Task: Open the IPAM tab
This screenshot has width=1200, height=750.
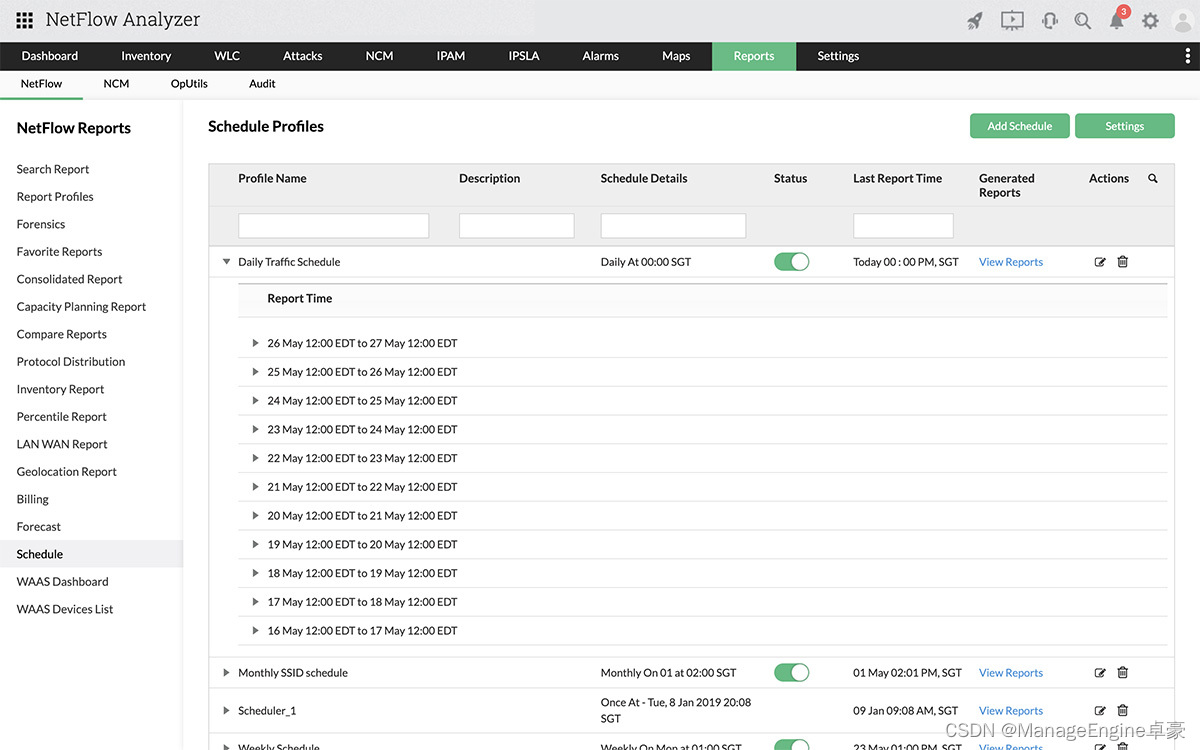Action: [451, 56]
